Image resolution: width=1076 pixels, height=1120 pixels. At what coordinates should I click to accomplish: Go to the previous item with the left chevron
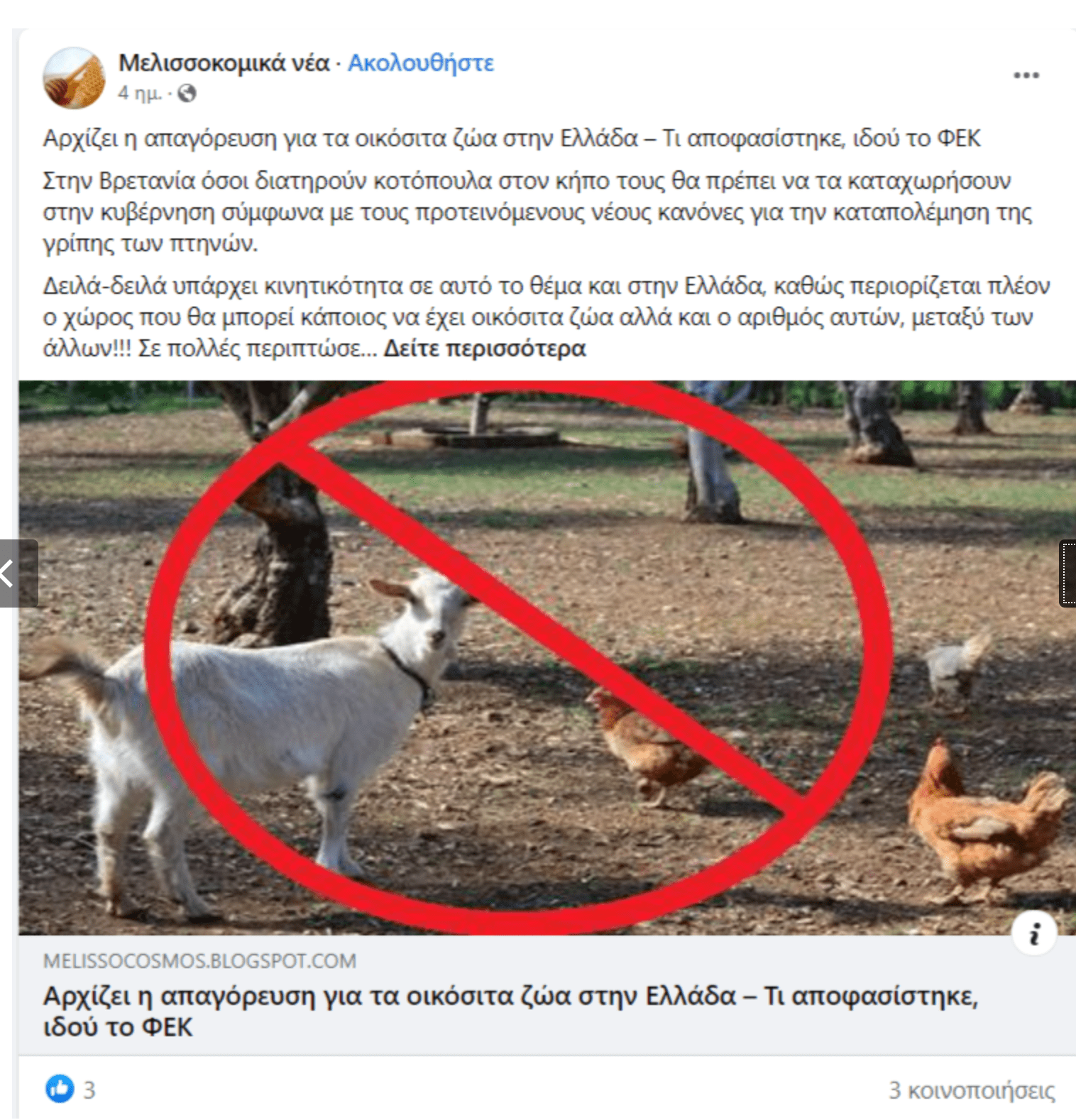(x=17, y=573)
